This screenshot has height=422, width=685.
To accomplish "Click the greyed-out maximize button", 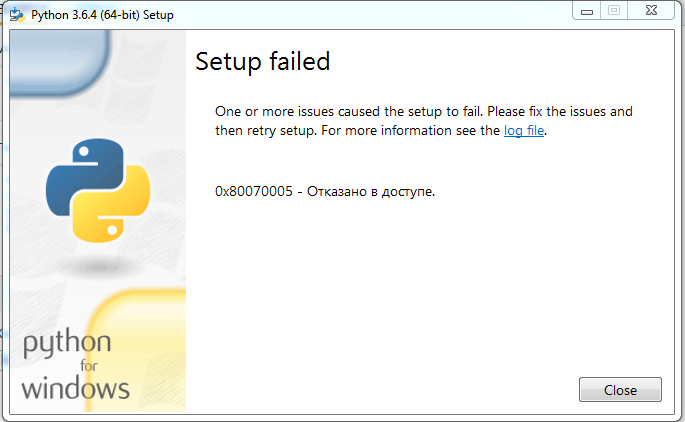I will click(x=613, y=12).
